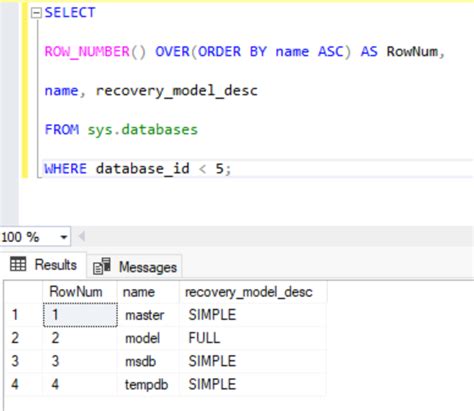Switch to the Results tab
This screenshot has height=411, width=474.
coord(43,265)
